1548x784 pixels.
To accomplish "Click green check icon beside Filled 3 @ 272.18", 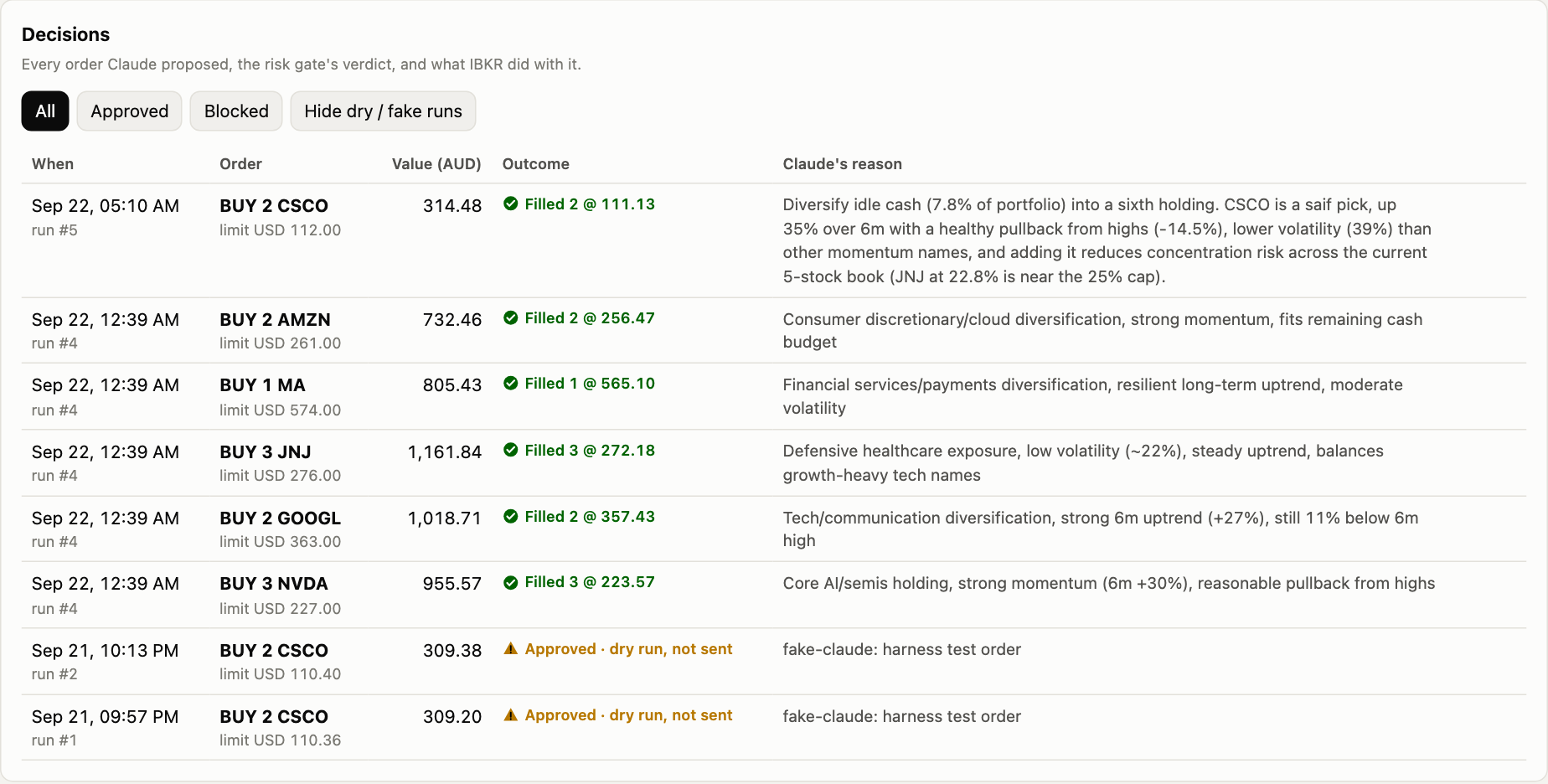I will click(510, 450).
